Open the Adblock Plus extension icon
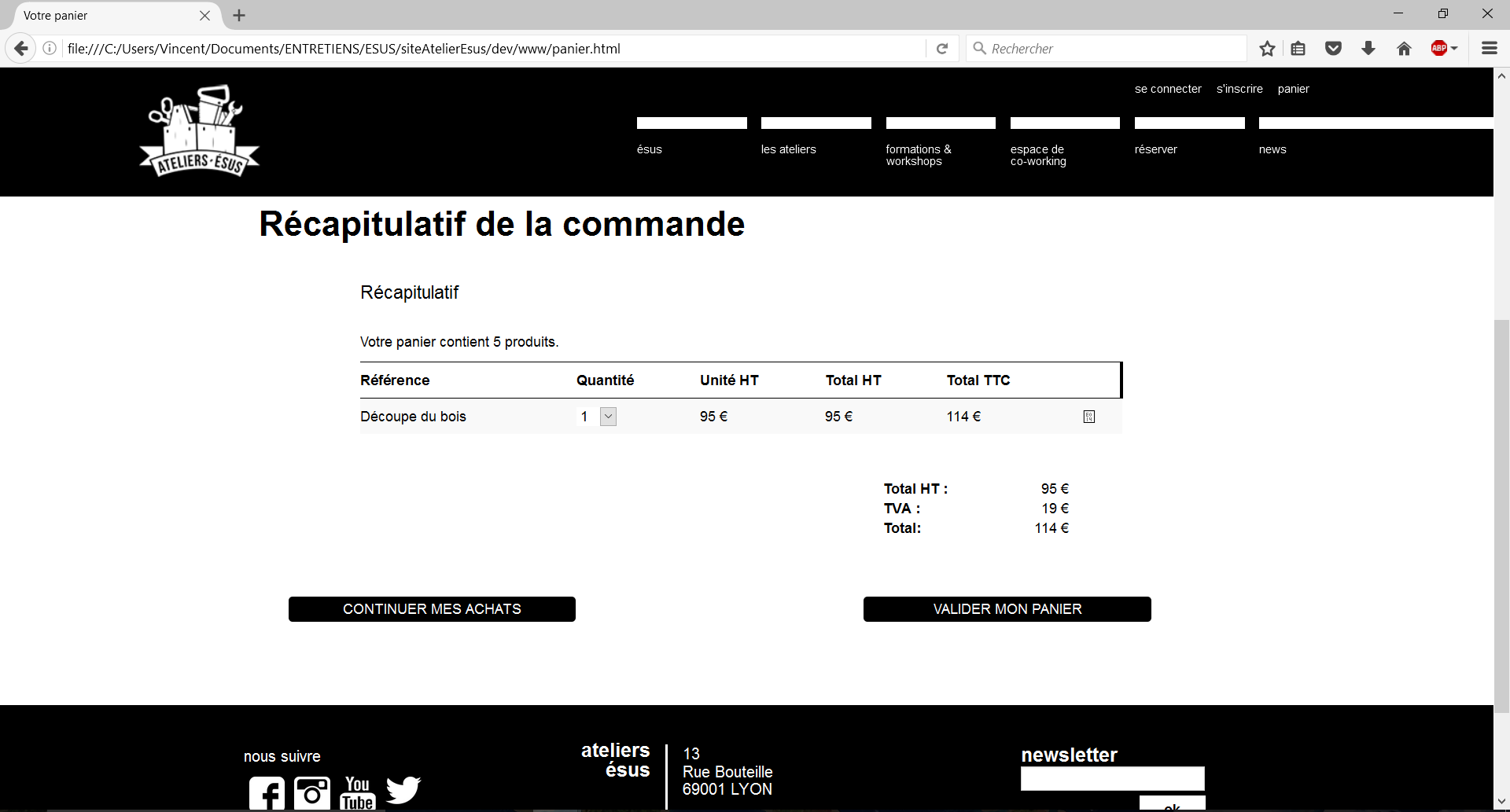This screenshot has height=812, width=1510. [x=1438, y=49]
